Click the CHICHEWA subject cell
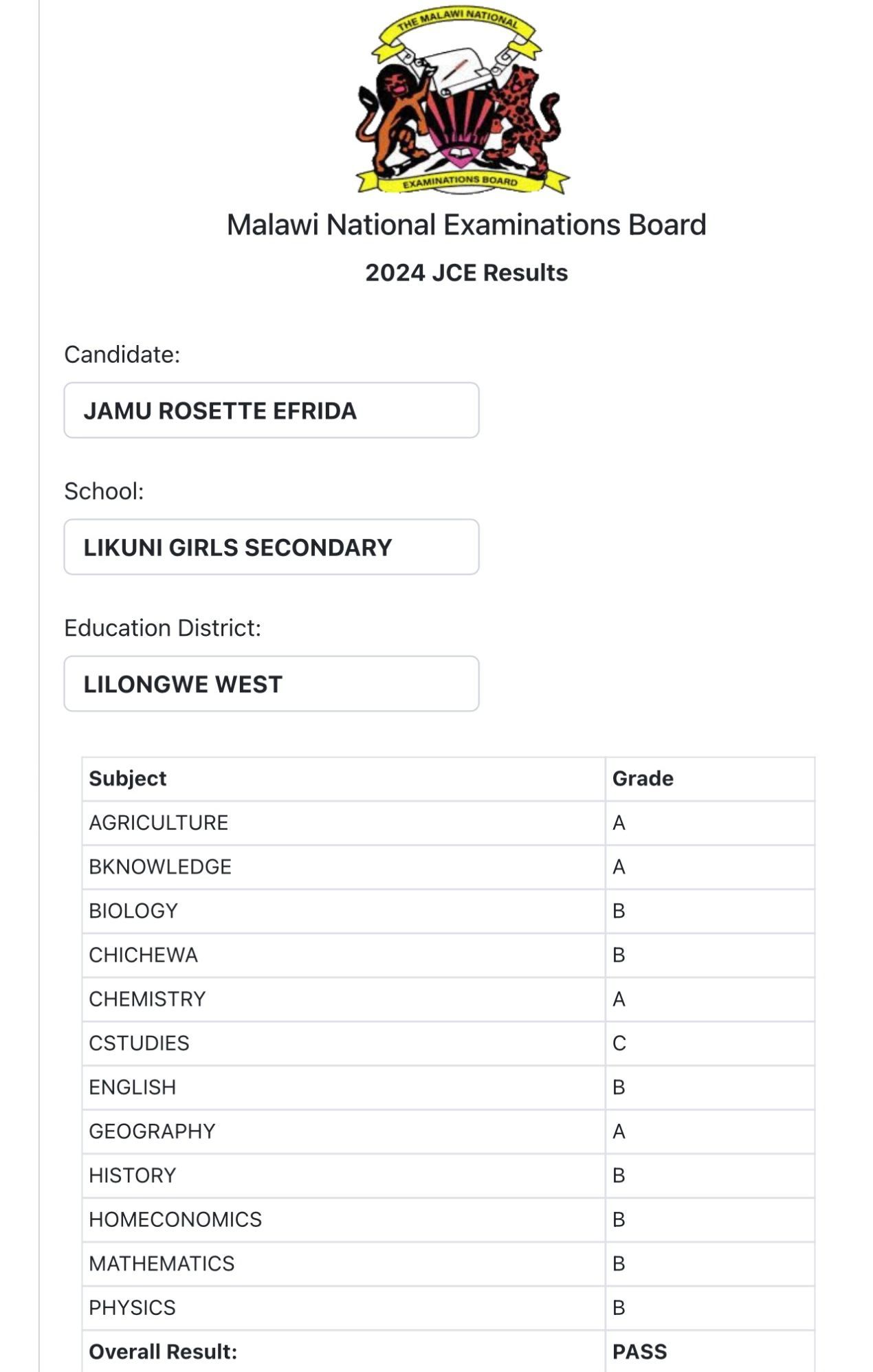 pos(344,955)
